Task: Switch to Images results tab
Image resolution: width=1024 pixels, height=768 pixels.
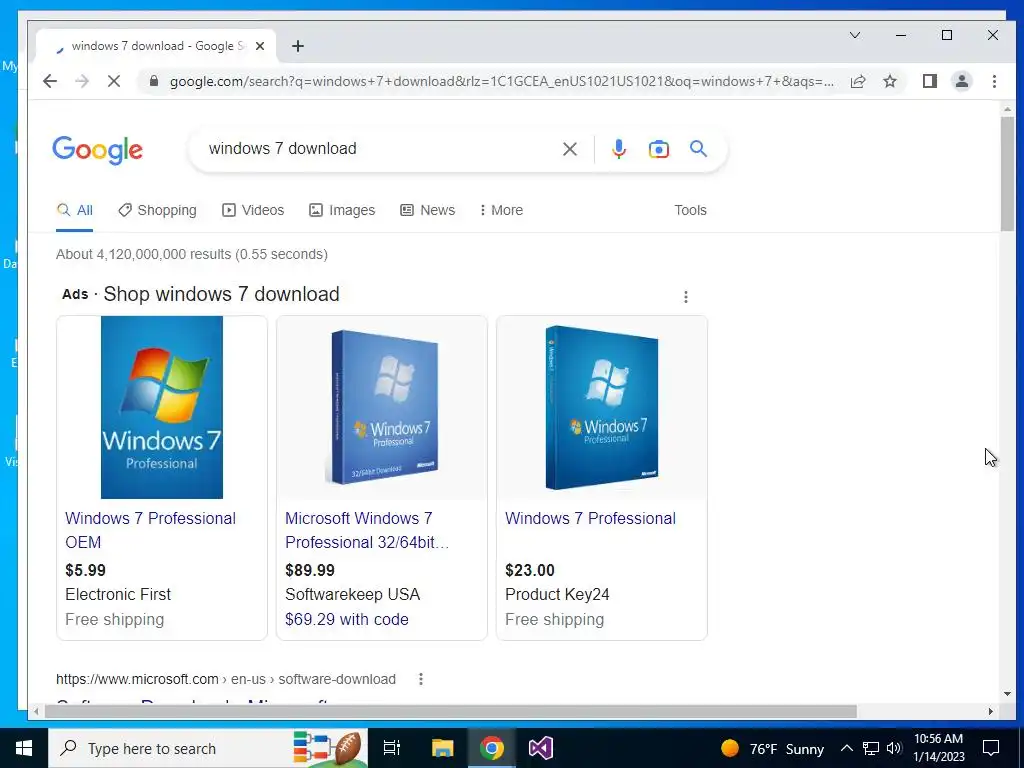Action: 342,210
